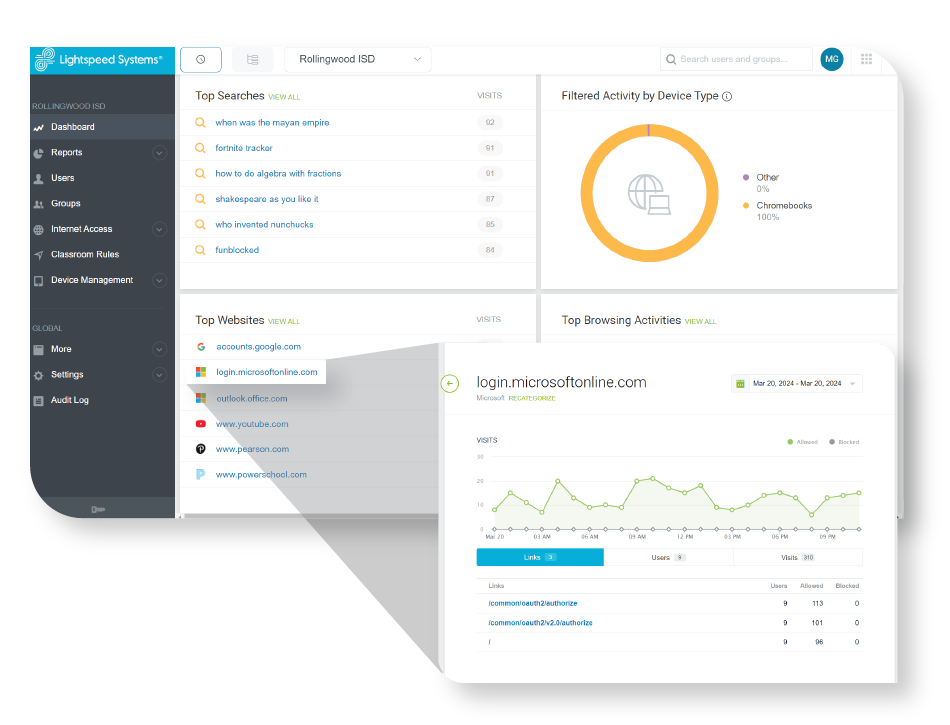Screen dimensions: 950x725
Task: Open the /common/oauth2/v2.0/authorize link
Action: (x=540, y=623)
